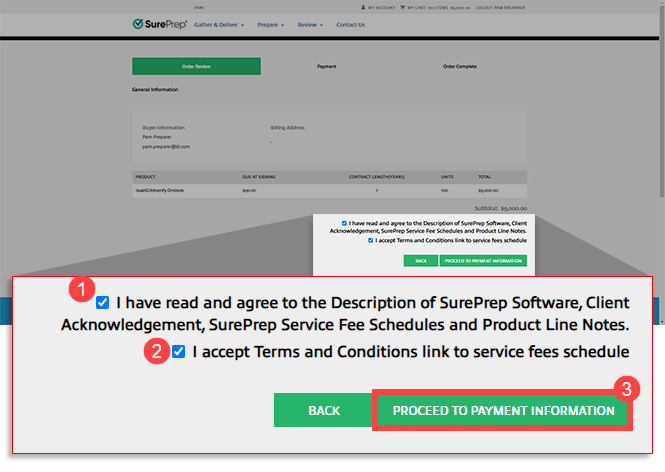
Task: Click the page's vertical scrollbar
Action: [x=662, y=161]
